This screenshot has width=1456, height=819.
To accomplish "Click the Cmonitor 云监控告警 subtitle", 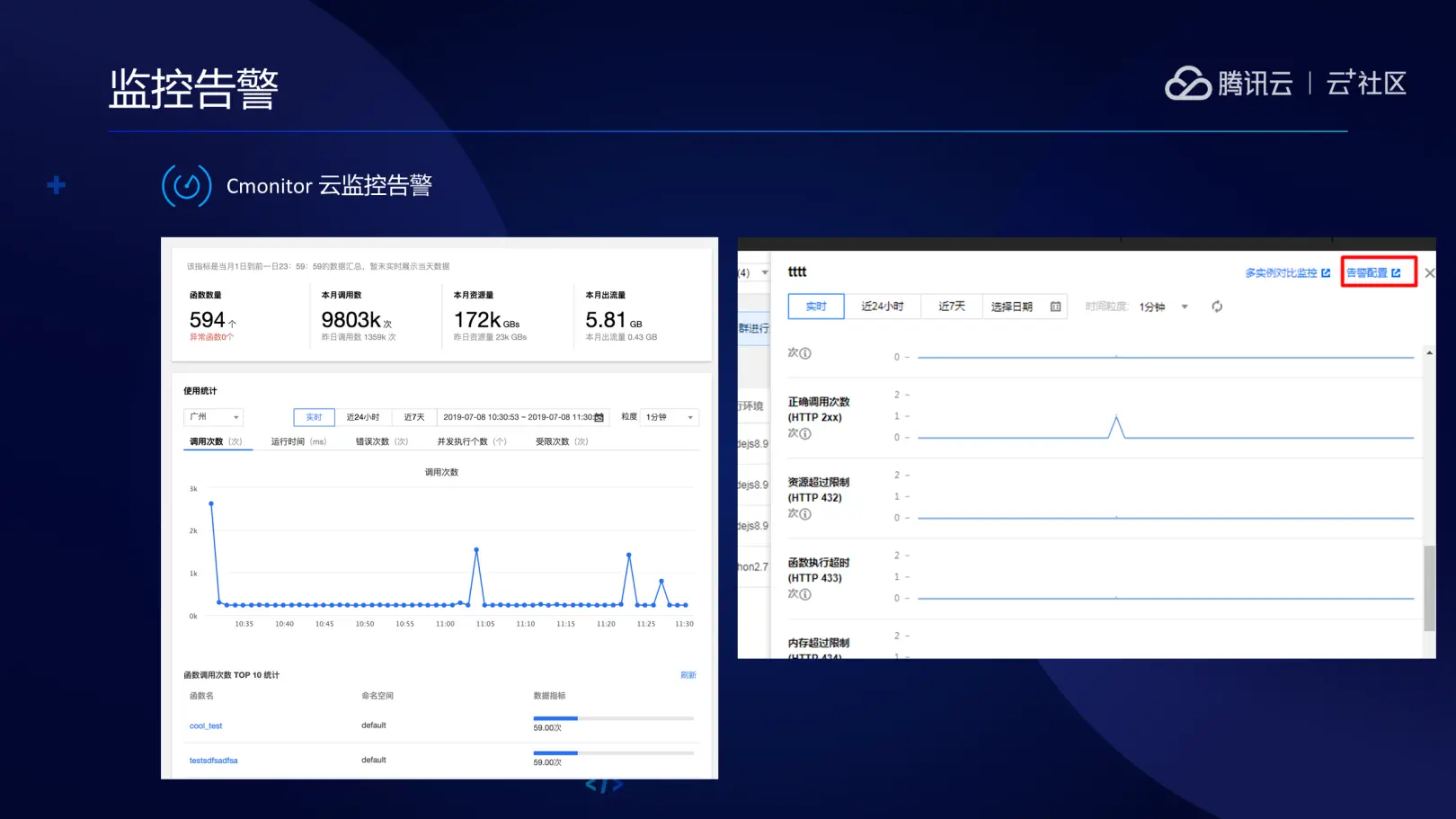I will [329, 186].
